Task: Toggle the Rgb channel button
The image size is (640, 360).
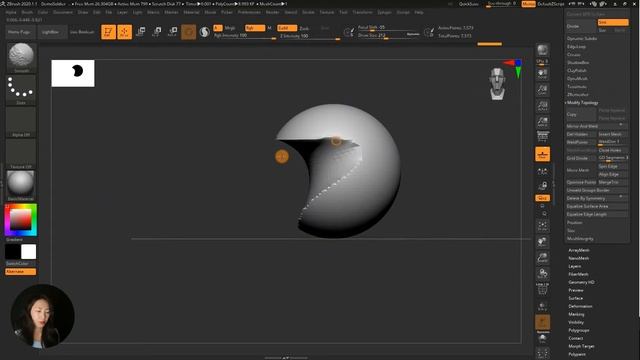Action: click(255, 28)
